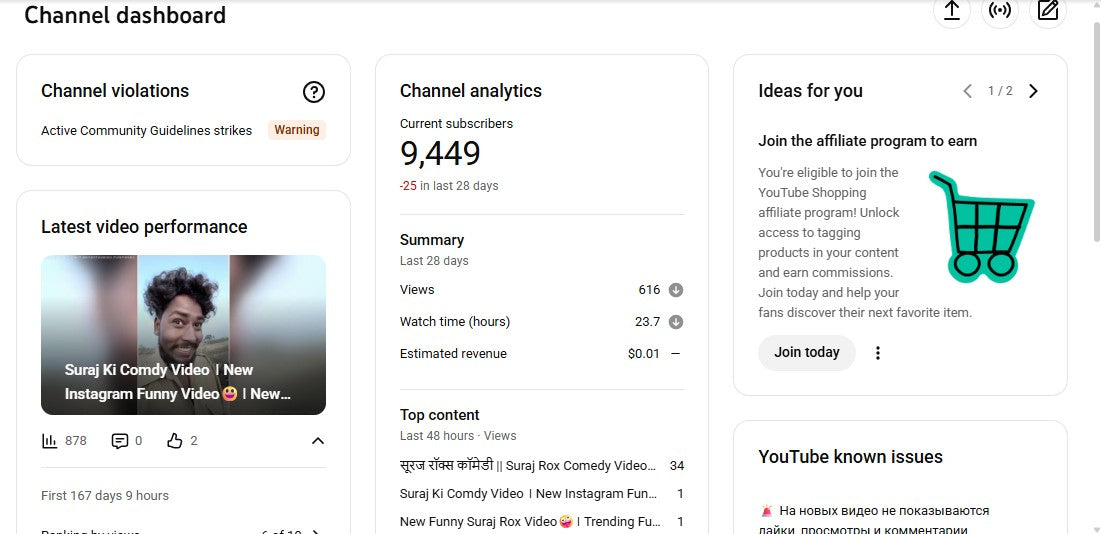Click the shopping cart illustration
Image resolution: width=1101 pixels, height=534 pixels.
pos(982,226)
